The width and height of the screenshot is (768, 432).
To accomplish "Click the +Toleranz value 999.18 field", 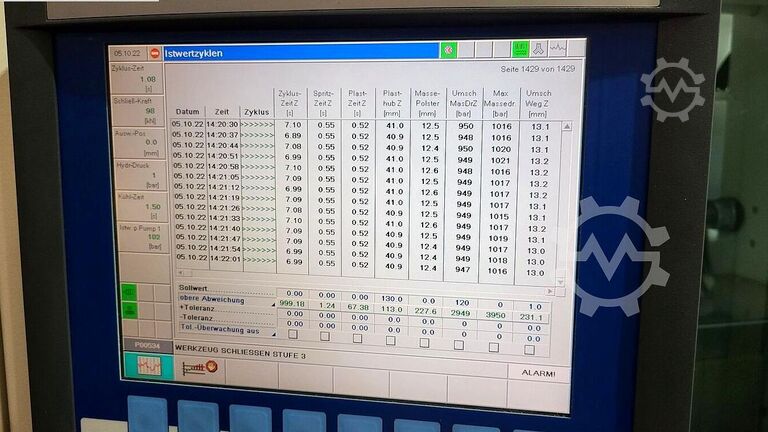I will tap(293, 303).
